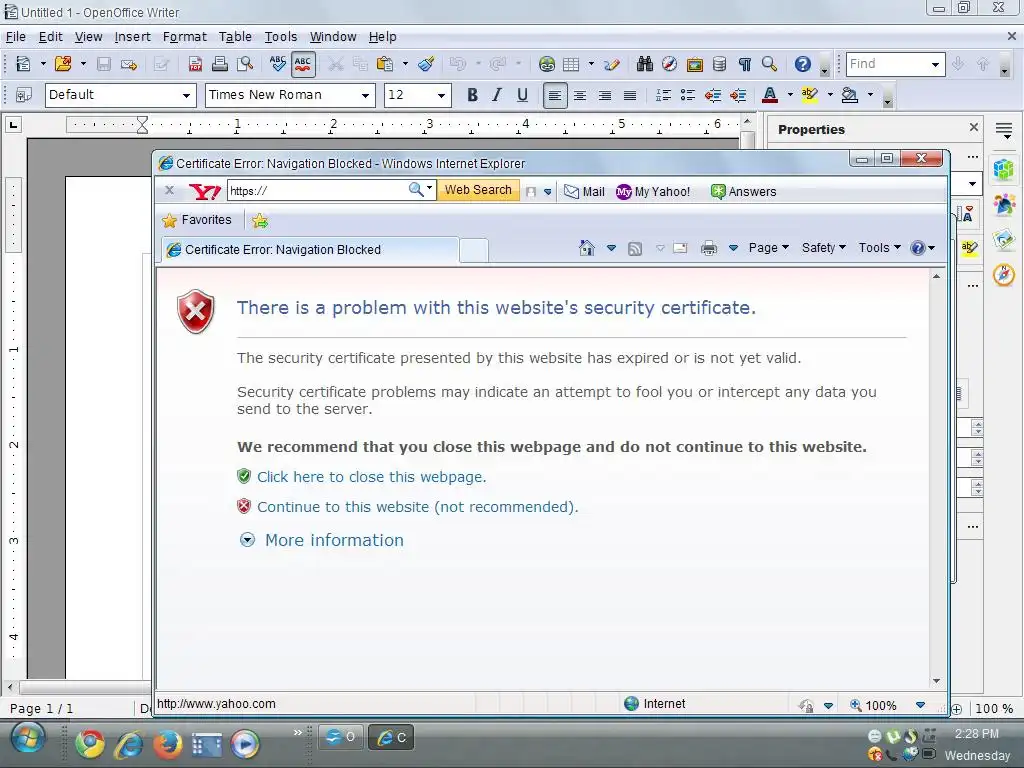Screen dimensions: 1024x768
Task: Click the Open file folder icon
Action: (63, 64)
